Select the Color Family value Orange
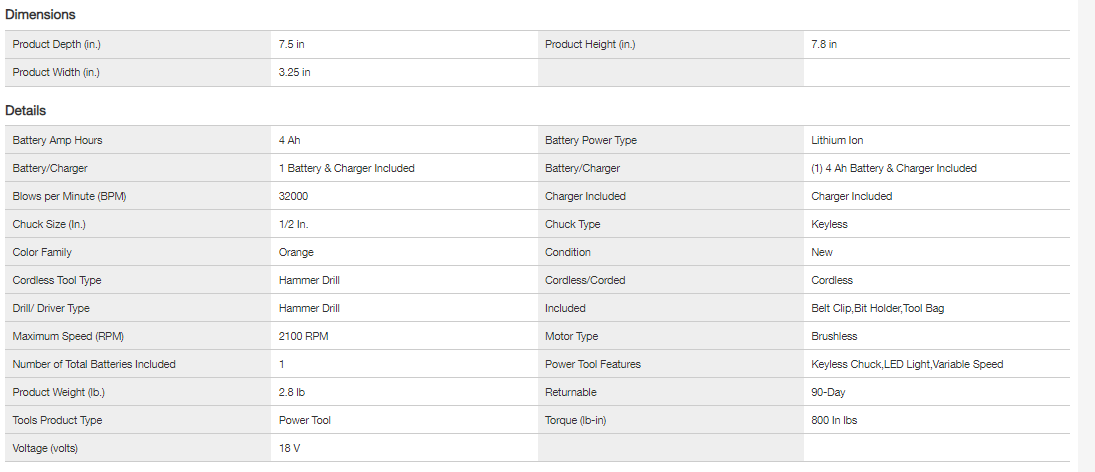 tap(296, 252)
